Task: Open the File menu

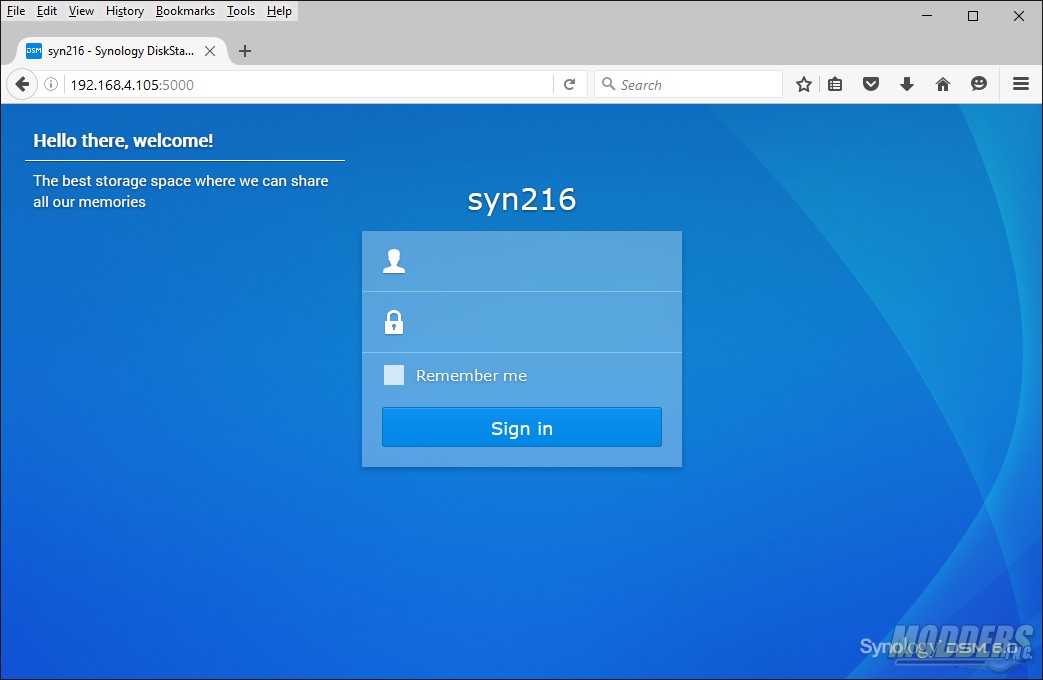Action: coord(16,11)
